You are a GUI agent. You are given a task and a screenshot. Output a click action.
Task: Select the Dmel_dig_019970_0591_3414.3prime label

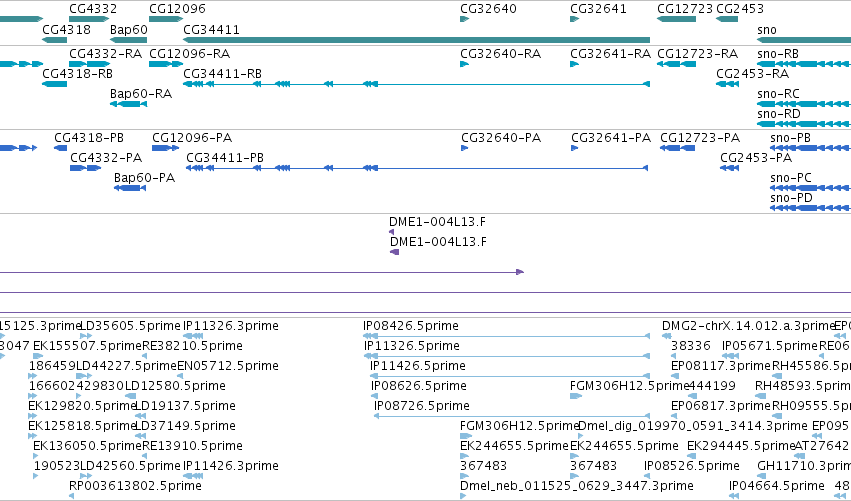pyautogui.click(x=693, y=426)
